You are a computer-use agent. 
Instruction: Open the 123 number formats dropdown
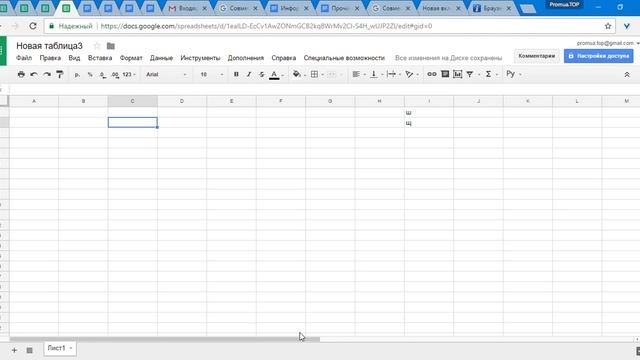pos(129,75)
